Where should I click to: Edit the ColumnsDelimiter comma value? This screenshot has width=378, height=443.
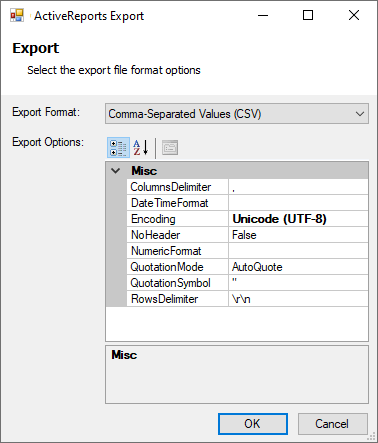click(298, 187)
